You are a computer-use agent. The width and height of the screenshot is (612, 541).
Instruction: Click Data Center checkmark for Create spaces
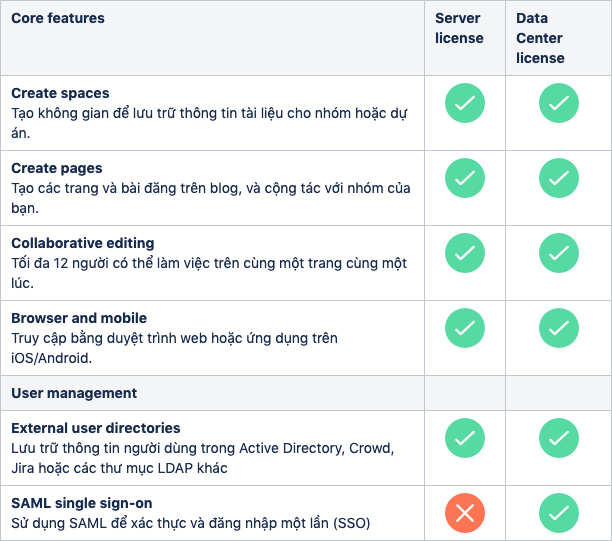pyautogui.click(x=559, y=103)
